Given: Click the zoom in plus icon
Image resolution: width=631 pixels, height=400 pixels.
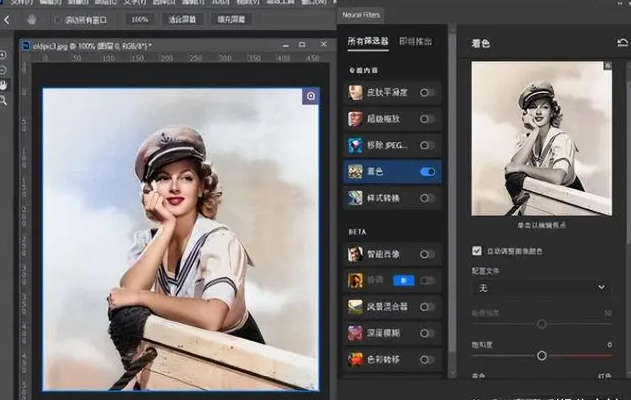Looking at the screenshot, I should tap(4, 55).
